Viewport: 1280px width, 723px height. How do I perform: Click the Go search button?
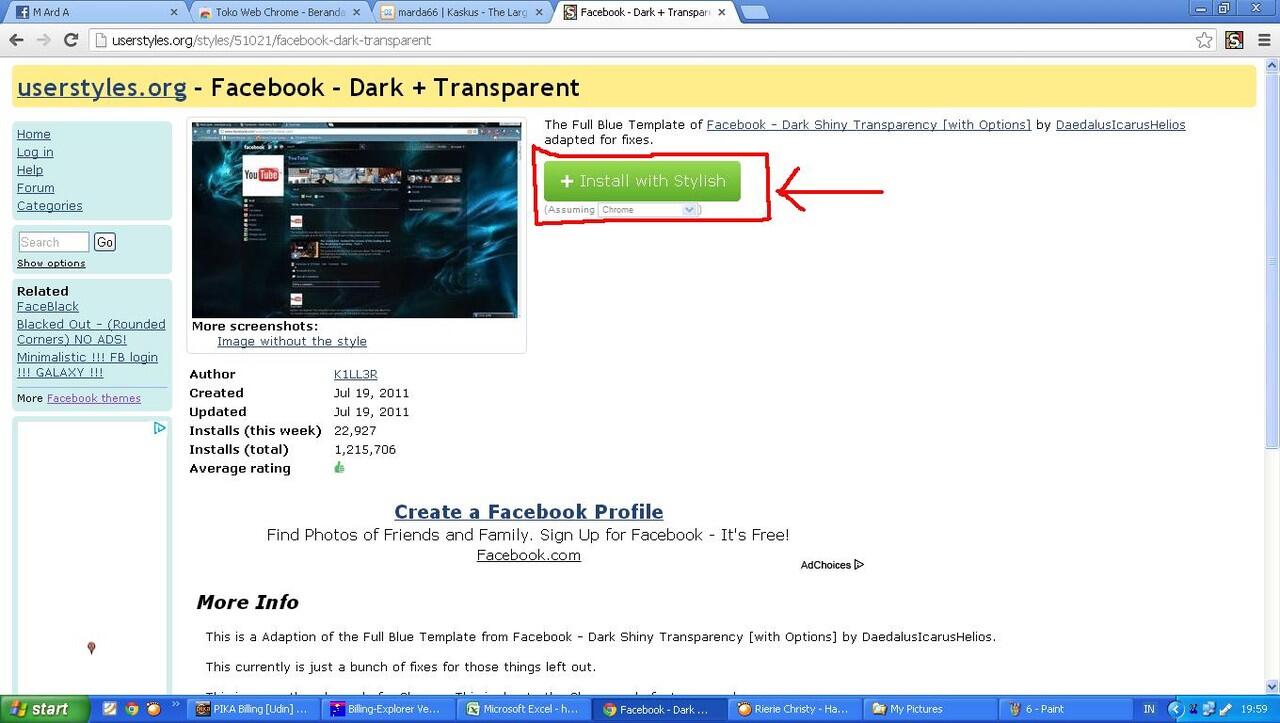(105, 242)
